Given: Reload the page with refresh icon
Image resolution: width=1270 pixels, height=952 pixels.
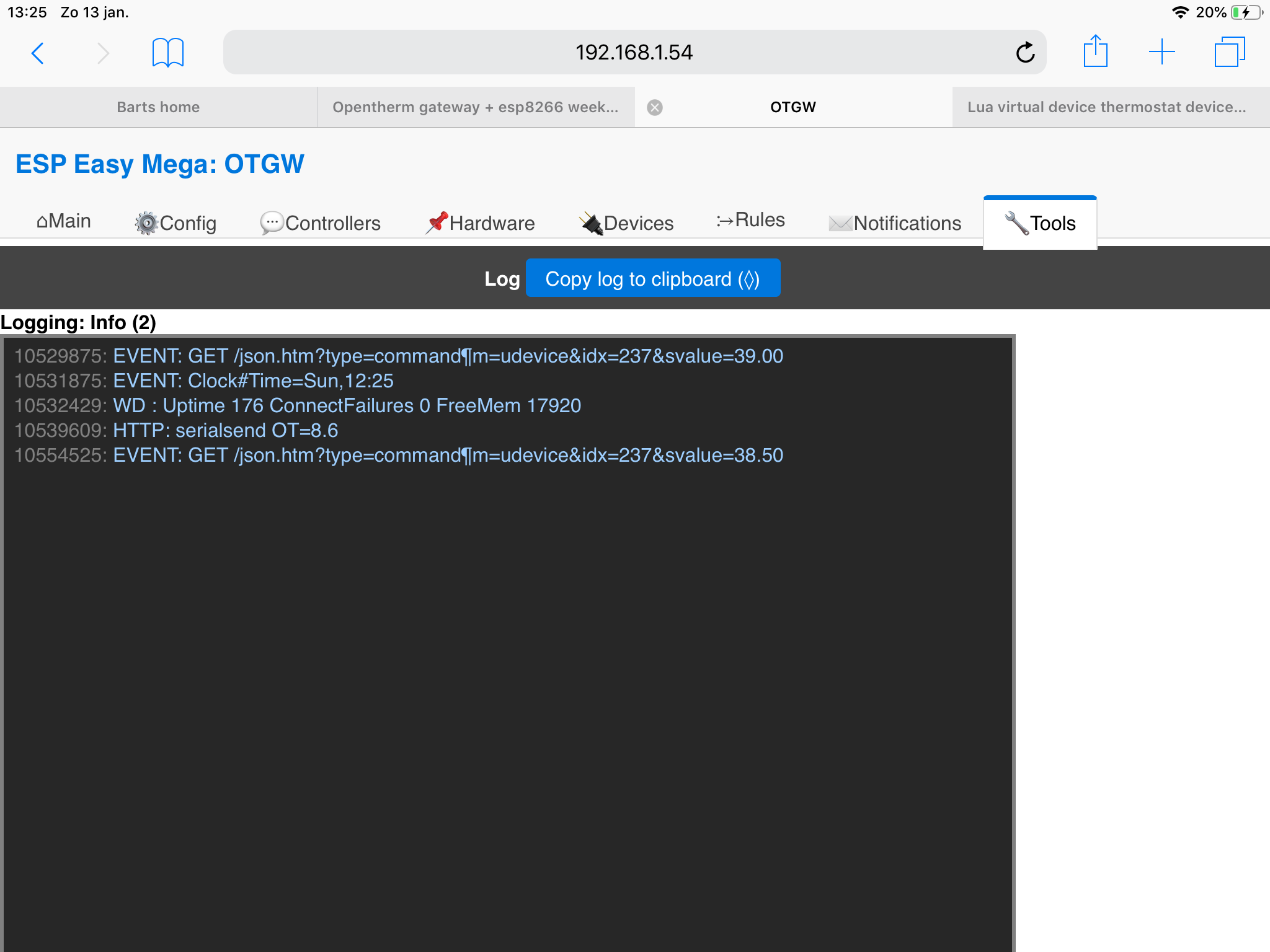Looking at the screenshot, I should pos(1025,52).
